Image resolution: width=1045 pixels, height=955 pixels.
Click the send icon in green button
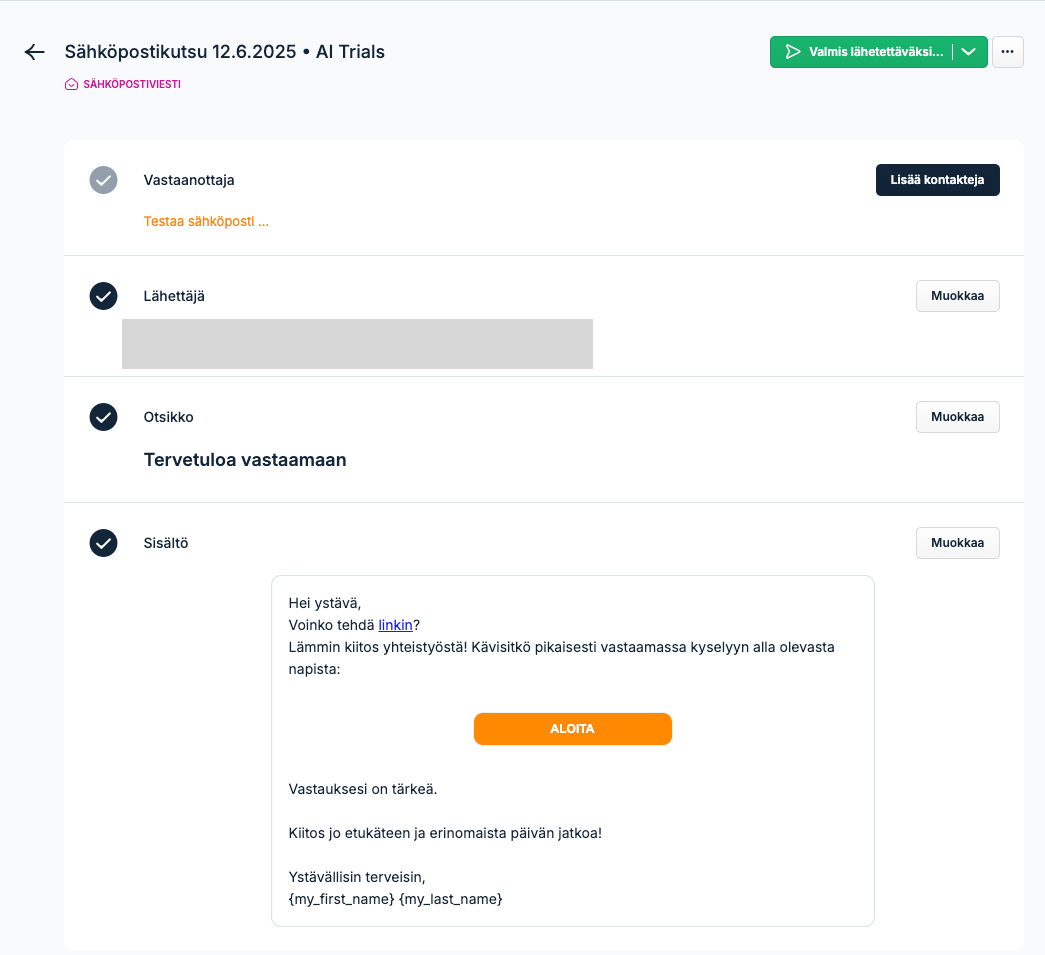point(792,52)
